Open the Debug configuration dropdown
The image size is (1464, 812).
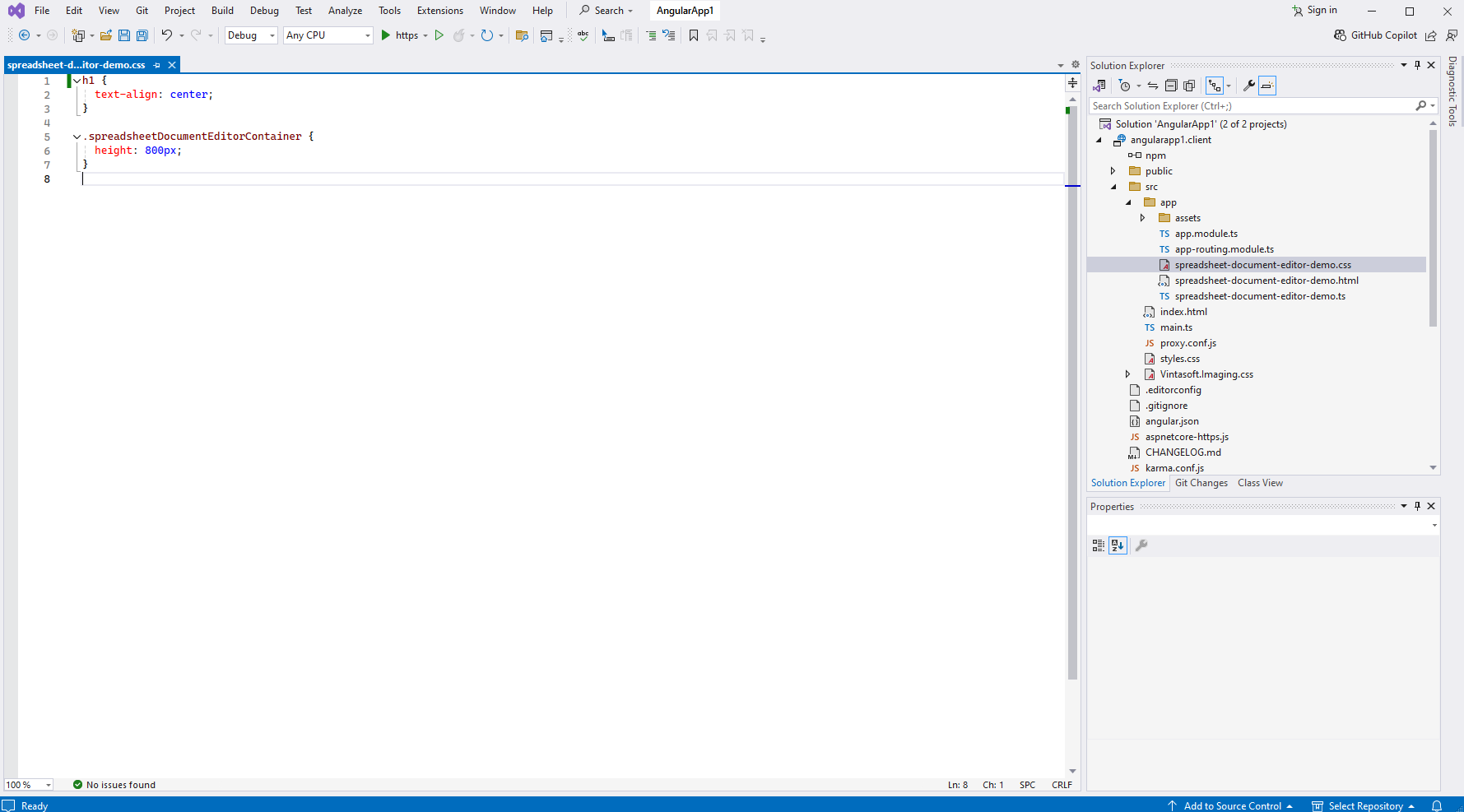click(x=251, y=35)
